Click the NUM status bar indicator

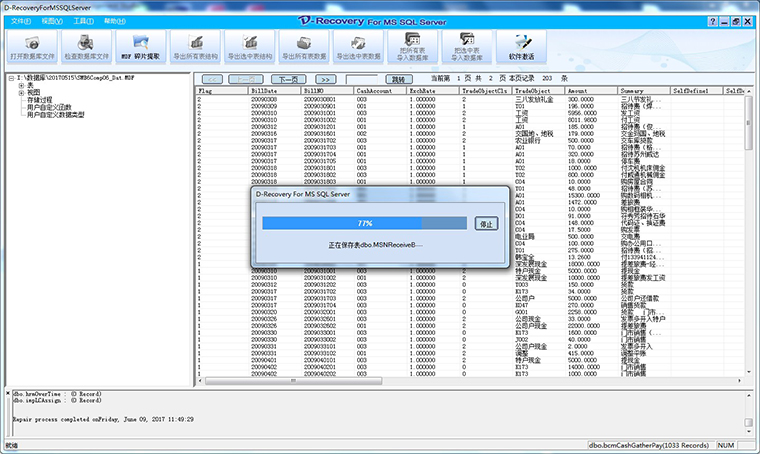pyautogui.click(x=726, y=445)
